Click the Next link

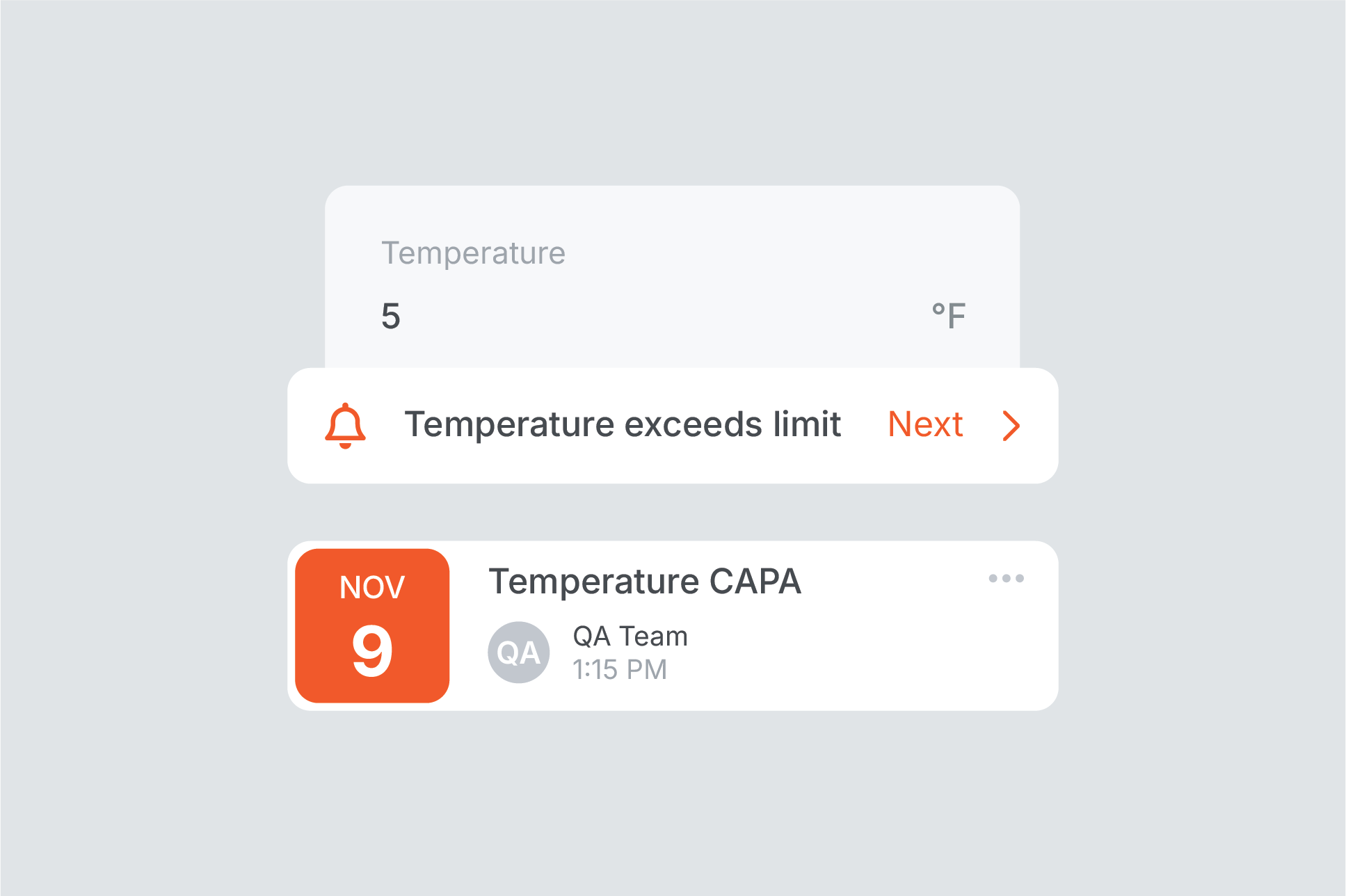click(x=925, y=424)
